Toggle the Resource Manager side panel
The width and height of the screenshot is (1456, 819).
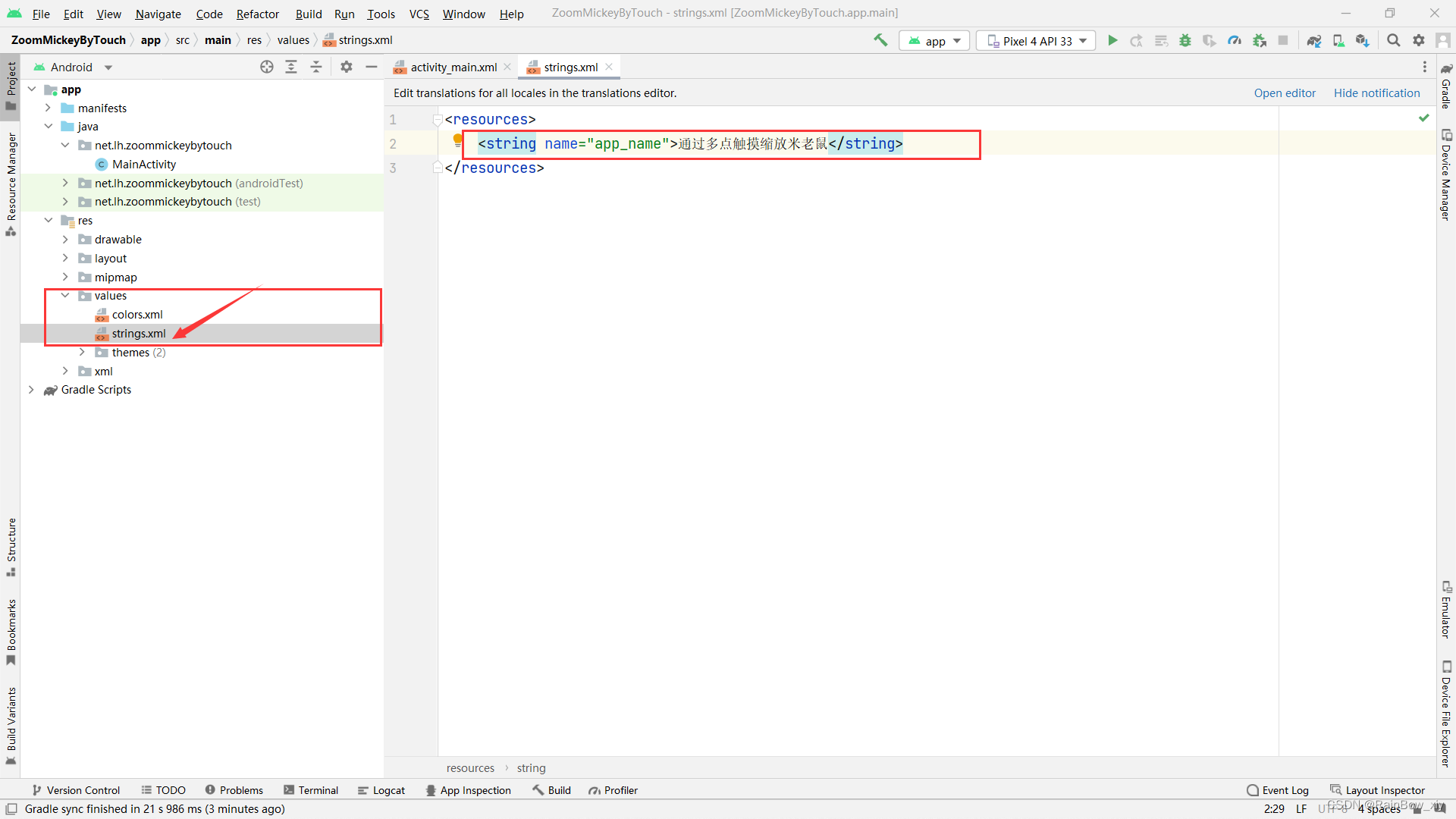11,182
